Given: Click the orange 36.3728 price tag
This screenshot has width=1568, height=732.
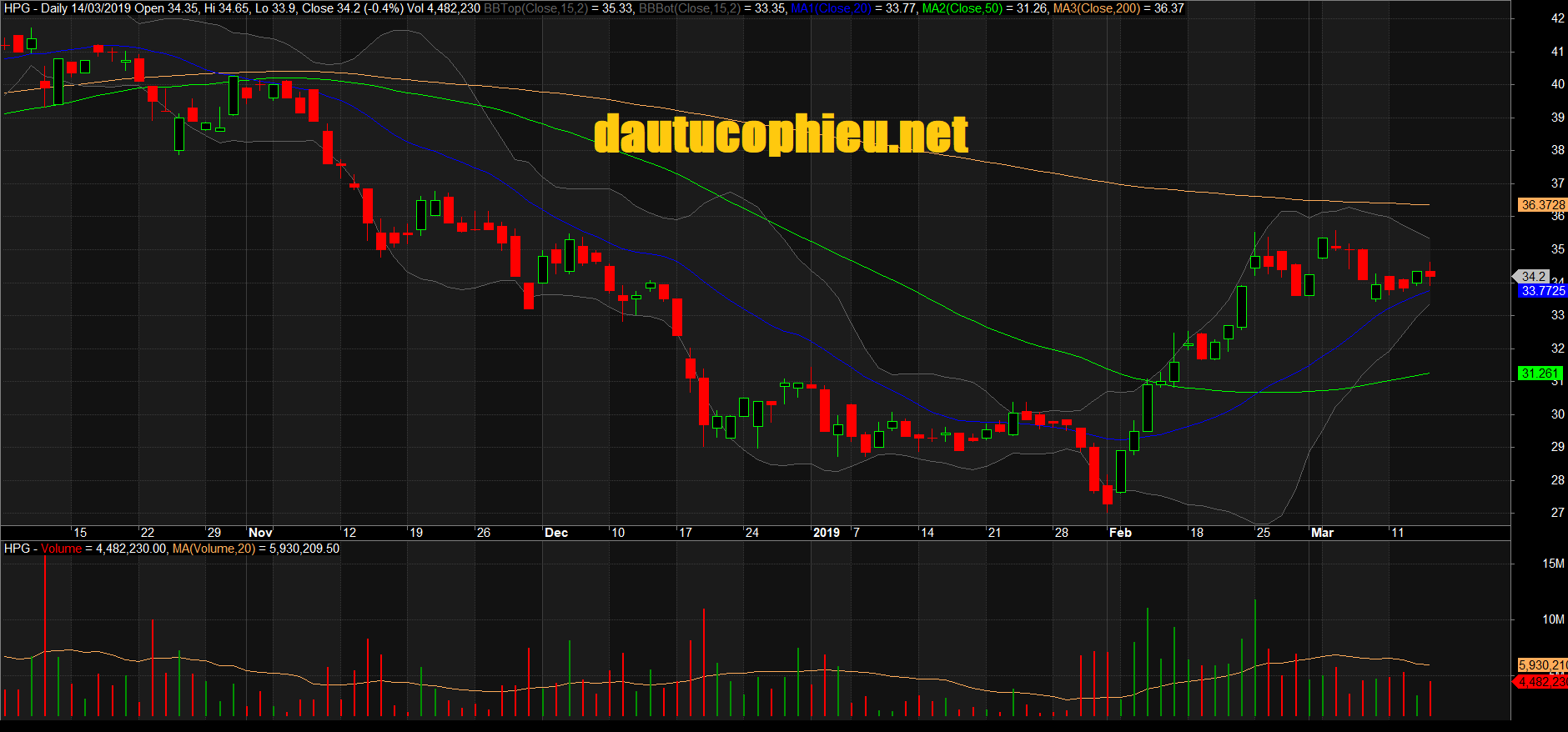Looking at the screenshot, I should (1542, 204).
